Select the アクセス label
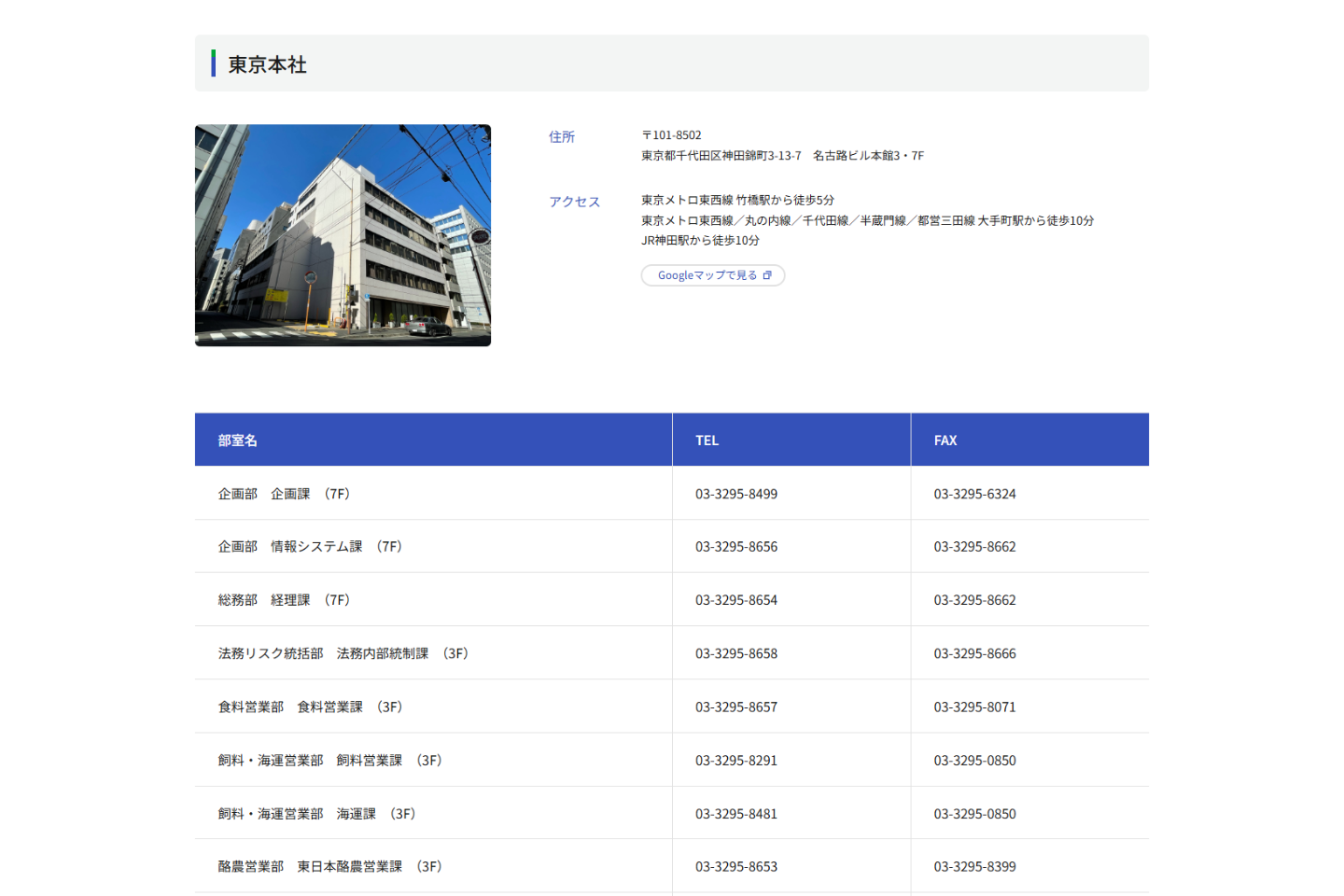The width and height of the screenshot is (1344, 896). pos(574,202)
